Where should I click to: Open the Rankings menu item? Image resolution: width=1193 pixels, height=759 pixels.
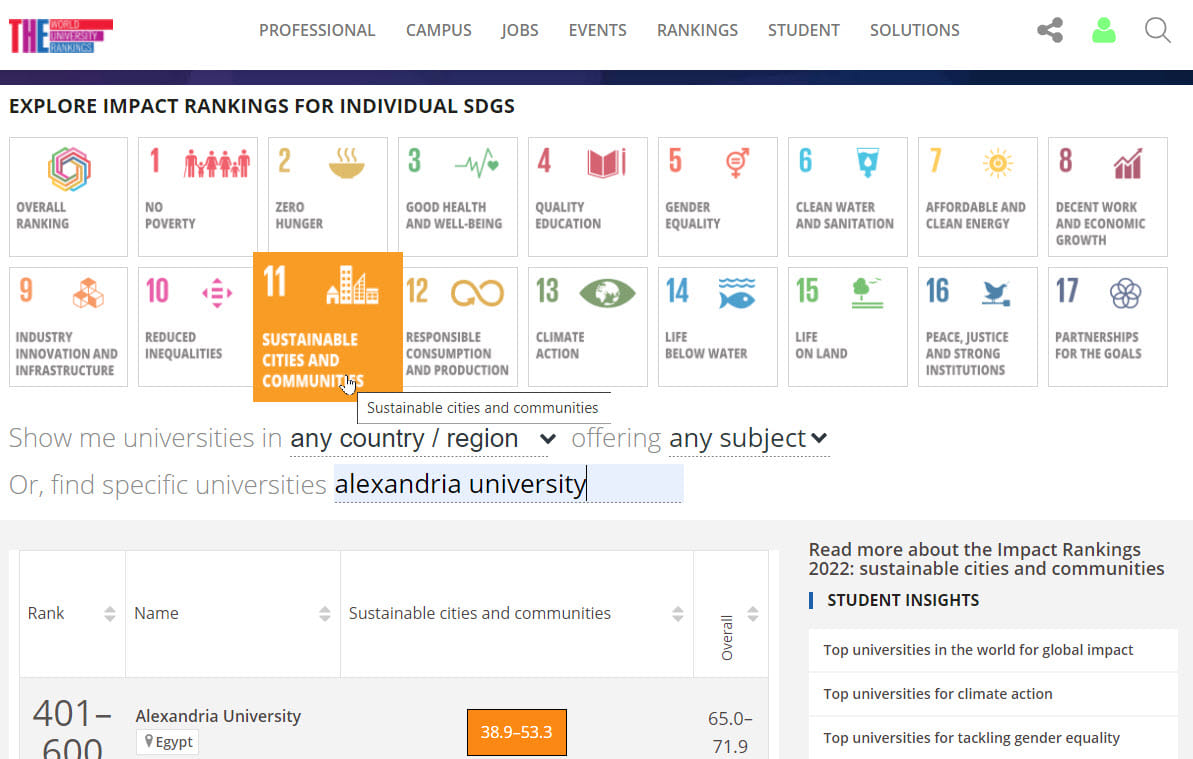tap(697, 30)
